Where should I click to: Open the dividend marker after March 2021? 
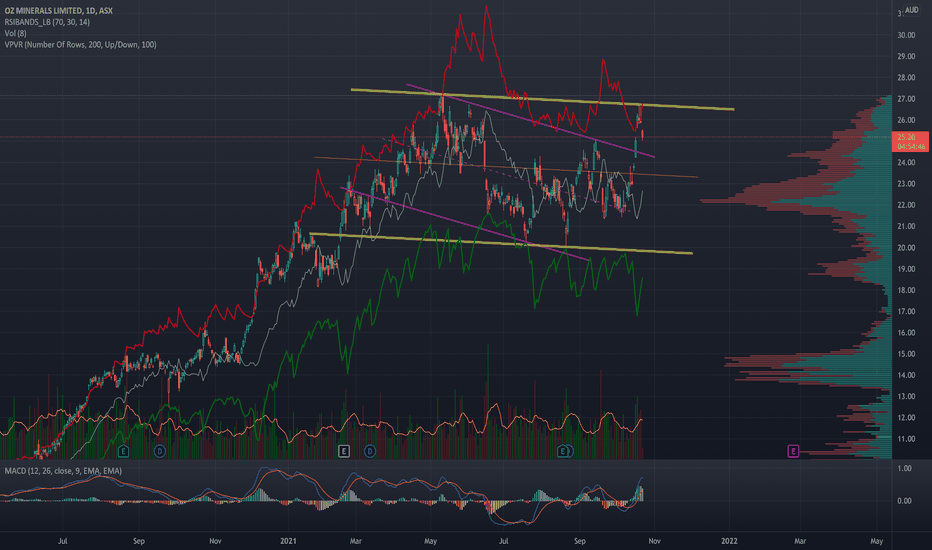point(370,451)
